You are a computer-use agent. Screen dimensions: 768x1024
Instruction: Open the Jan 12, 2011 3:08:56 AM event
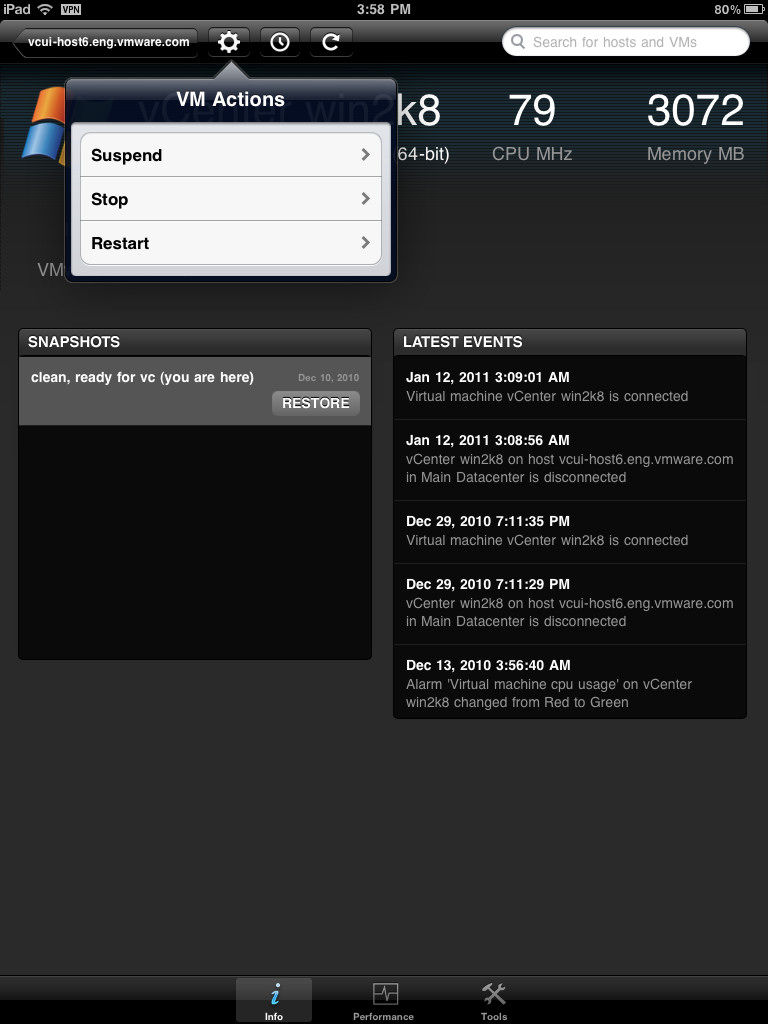[569, 460]
